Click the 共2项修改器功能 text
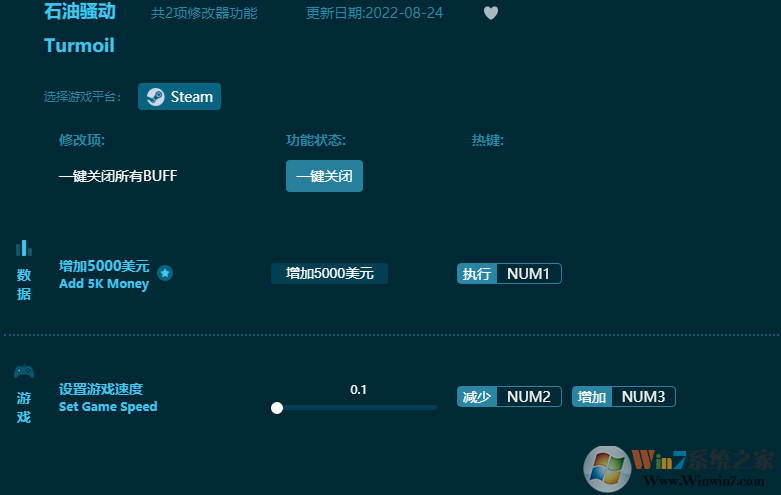The width and height of the screenshot is (781, 495). click(204, 13)
